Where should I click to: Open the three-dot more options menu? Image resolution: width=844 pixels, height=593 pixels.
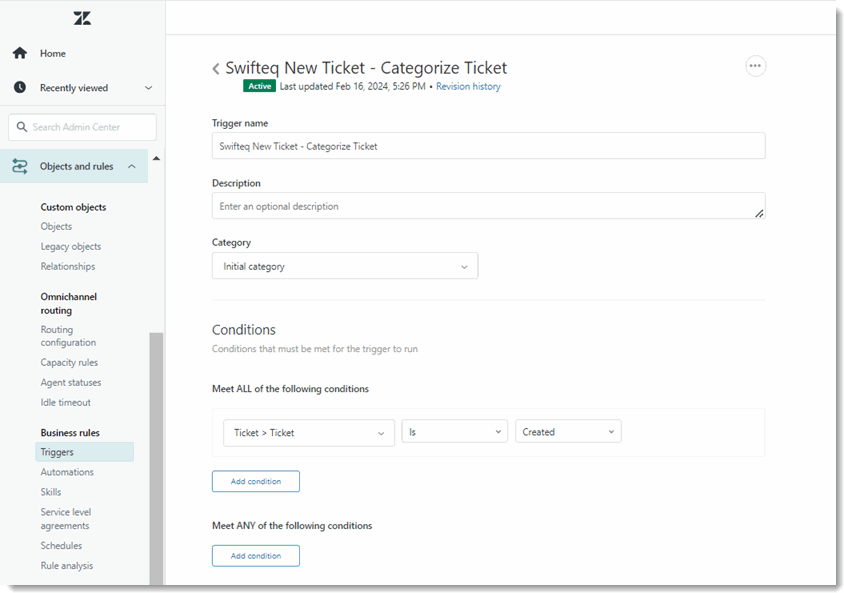[x=755, y=66]
